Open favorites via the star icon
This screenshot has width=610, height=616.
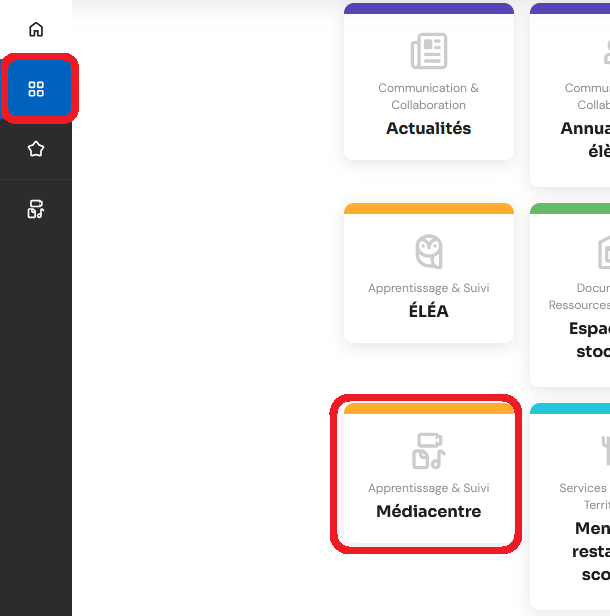point(36,149)
